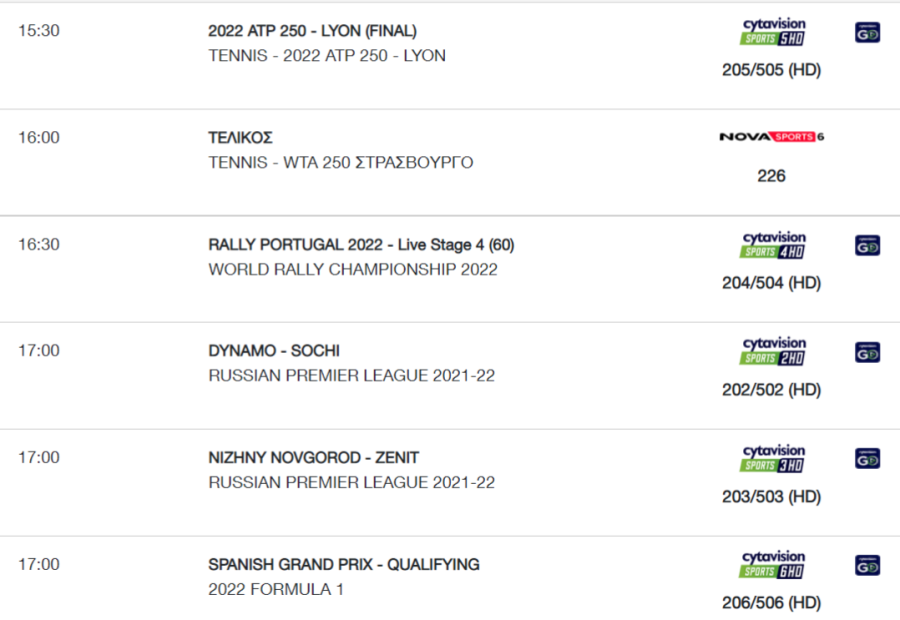Select the NIZHNY NOVGOROD - ZENIT match title
900x620 pixels.
(x=313, y=458)
